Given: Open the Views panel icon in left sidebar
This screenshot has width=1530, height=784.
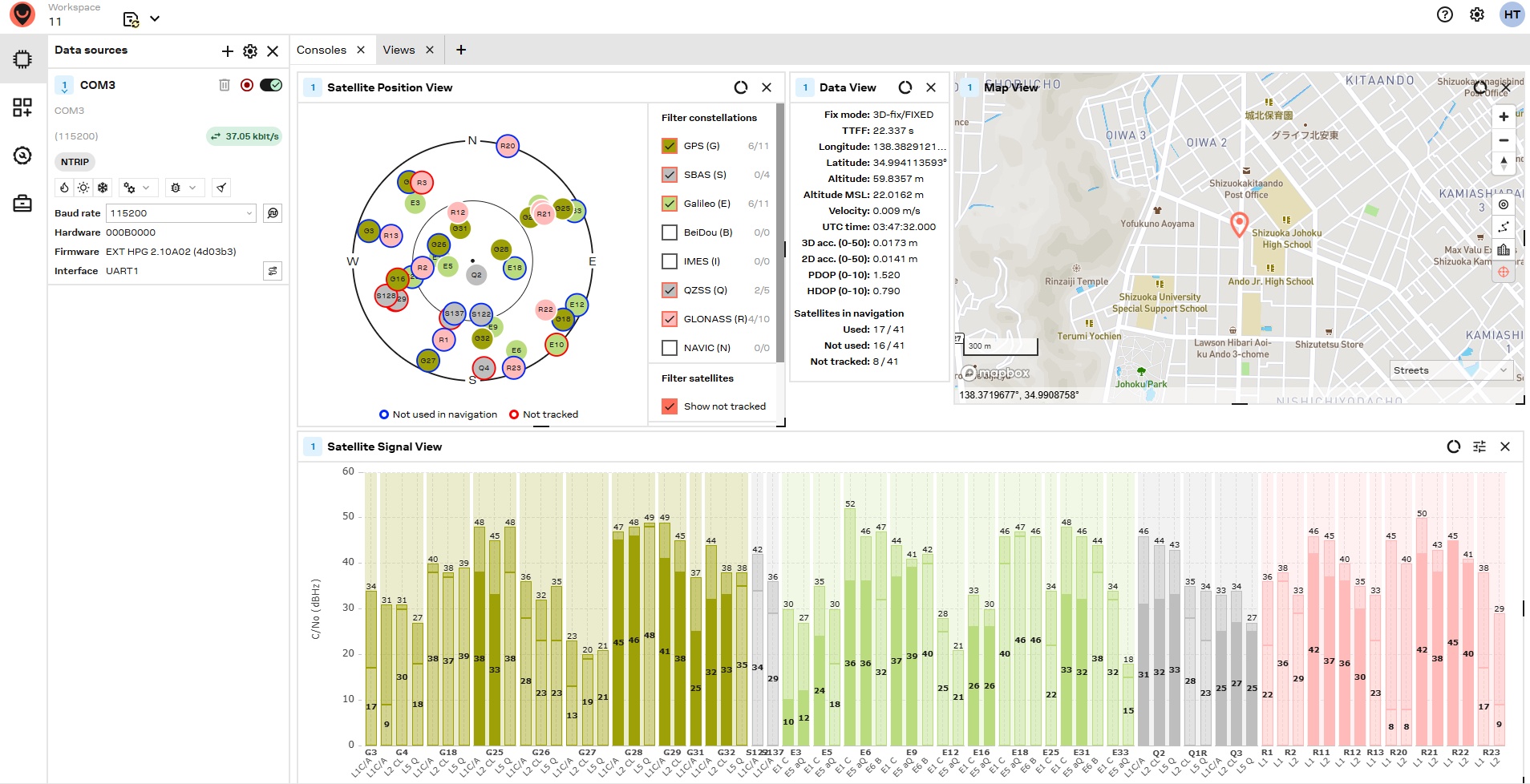Looking at the screenshot, I should coord(22,107).
